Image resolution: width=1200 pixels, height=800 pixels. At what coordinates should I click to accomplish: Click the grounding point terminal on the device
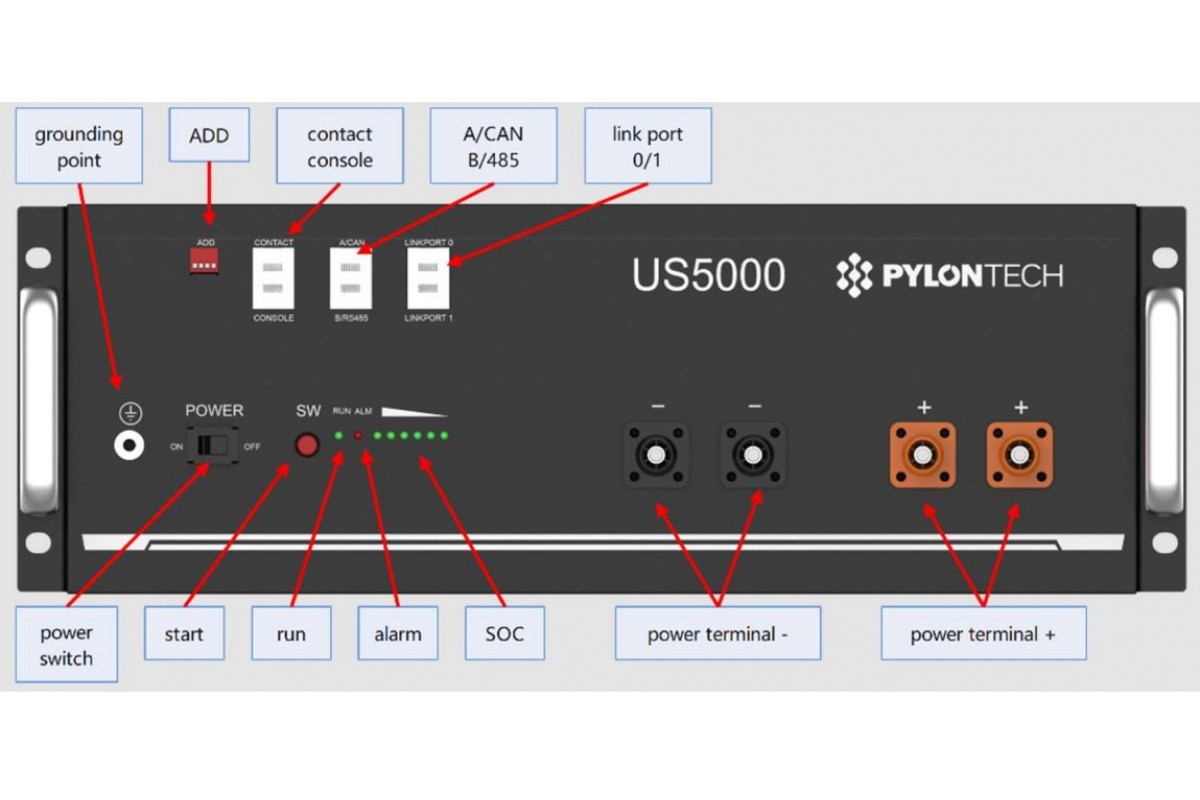[129, 445]
